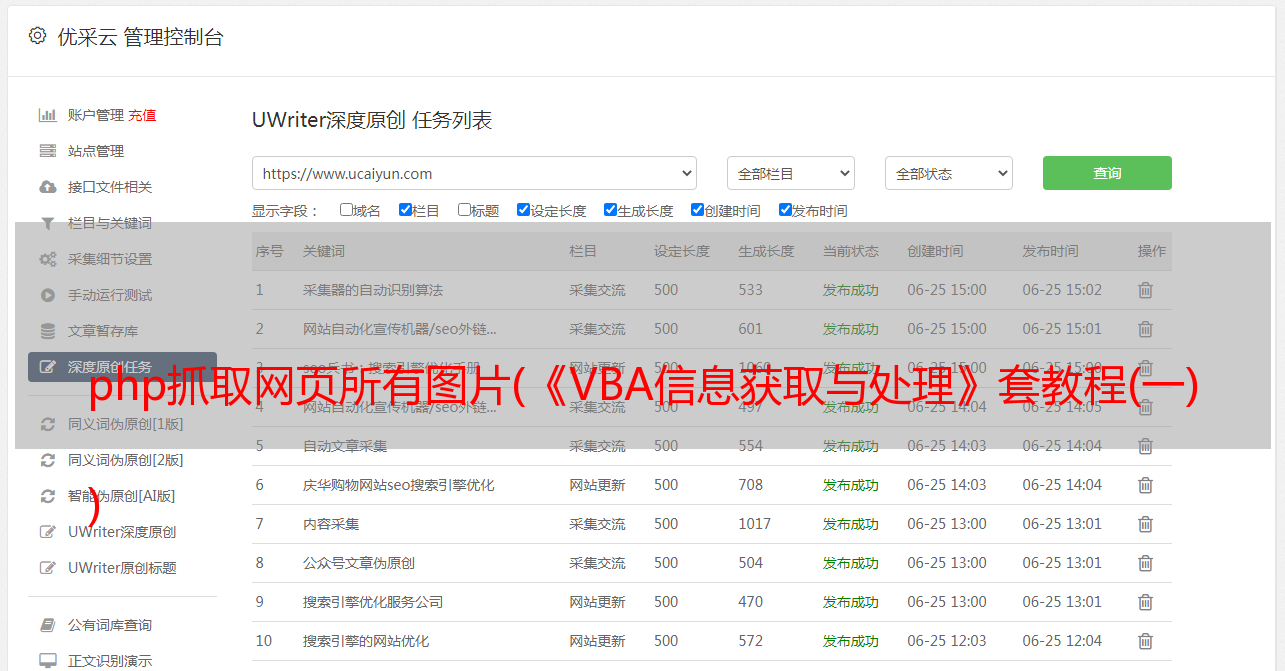Click the play icon for 手动运行测试

(47, 295)
